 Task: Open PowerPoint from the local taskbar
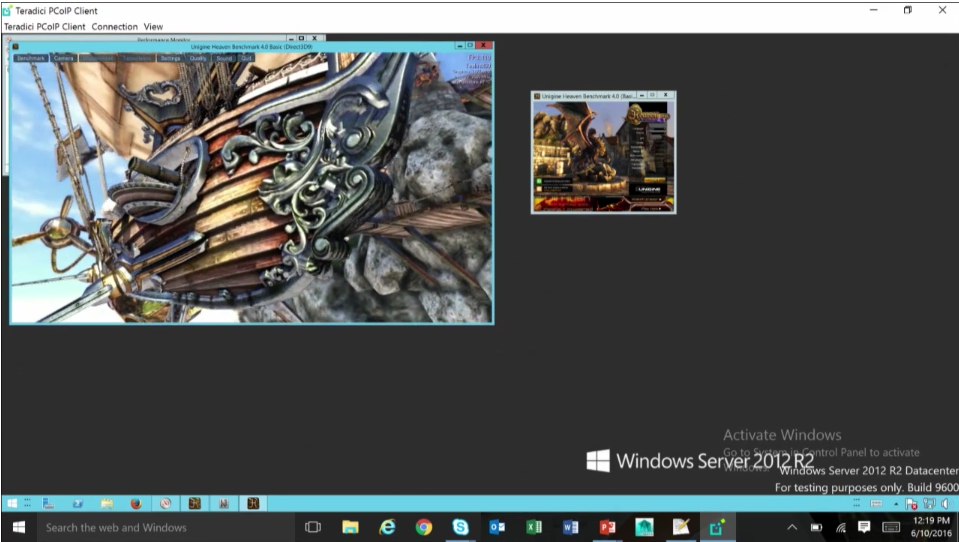(607, 527)
